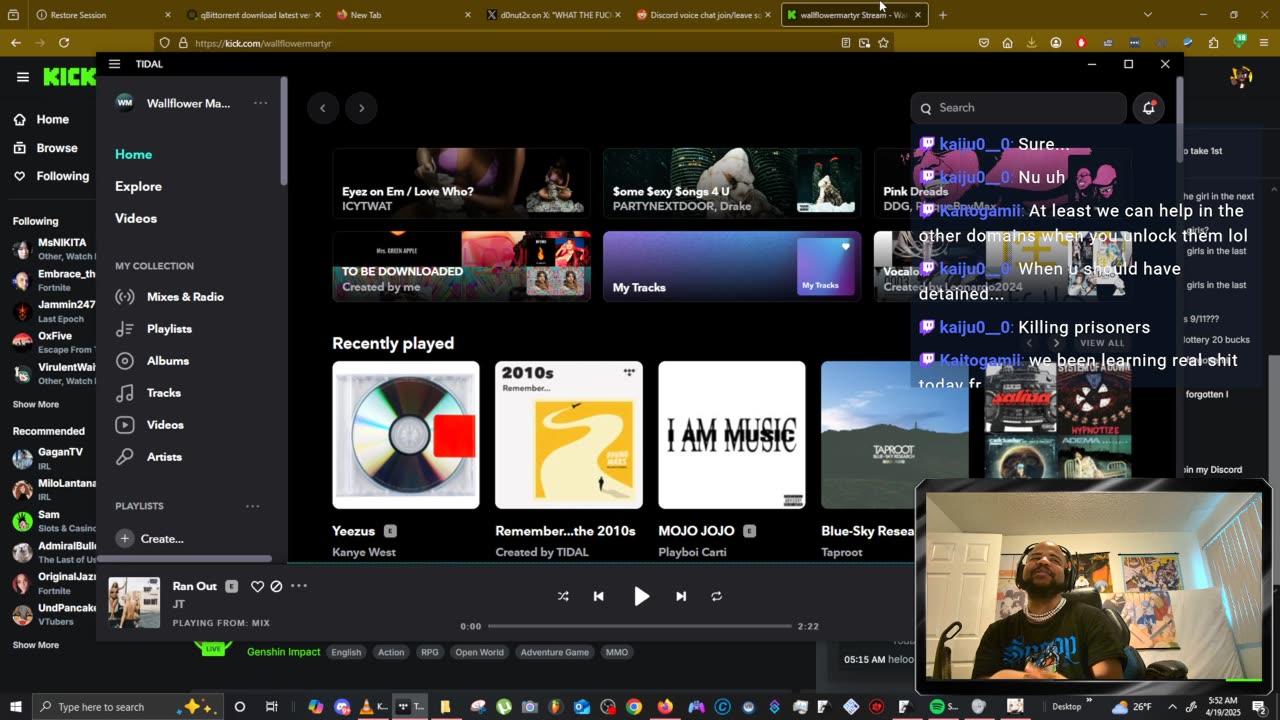Viewport: 1280px width, 720px height.
Task: Go forward with TIDAL forward arrow
Action: click(x=361, y=108)
